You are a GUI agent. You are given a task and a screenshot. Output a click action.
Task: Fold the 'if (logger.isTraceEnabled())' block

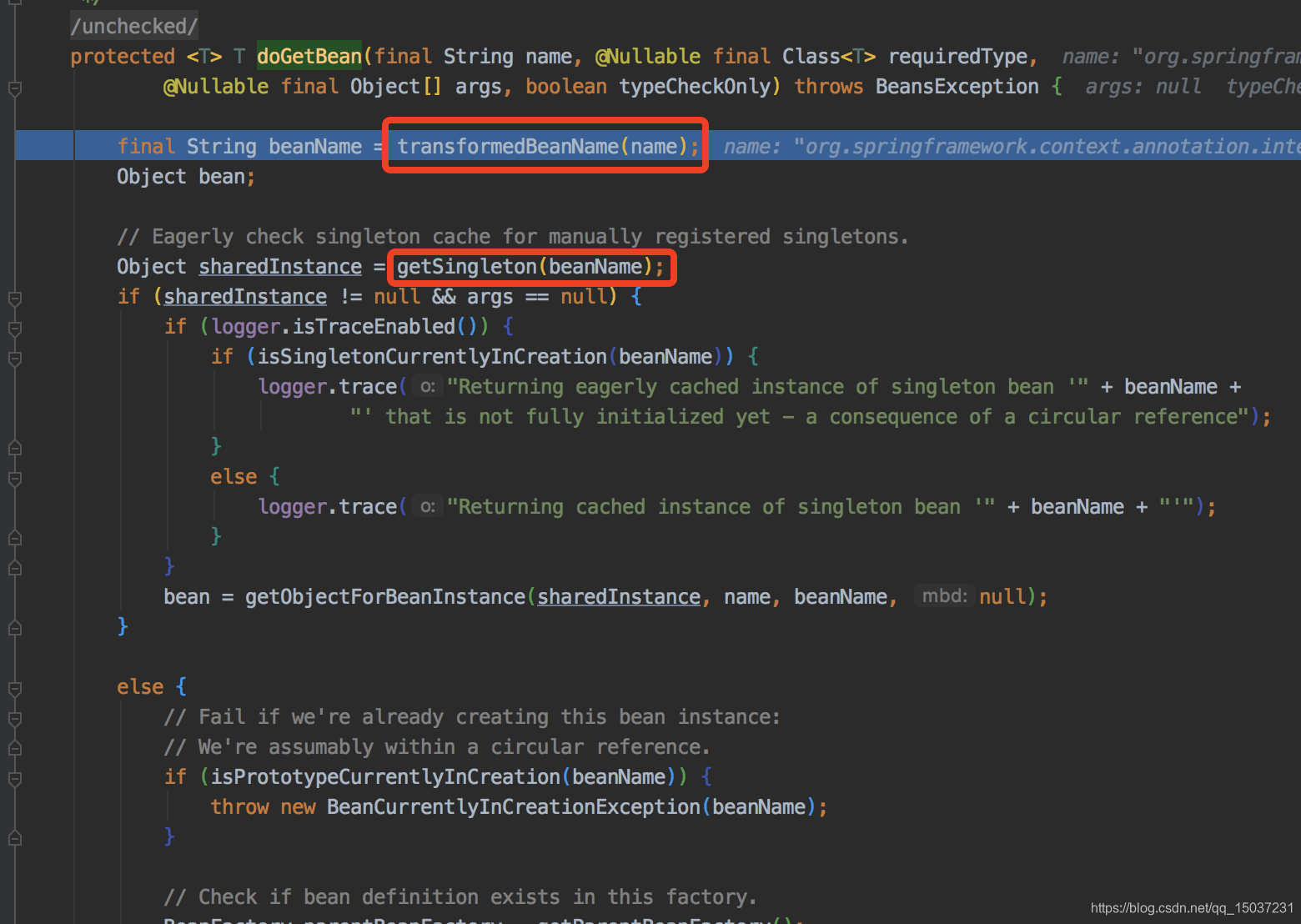pos(14,328)
